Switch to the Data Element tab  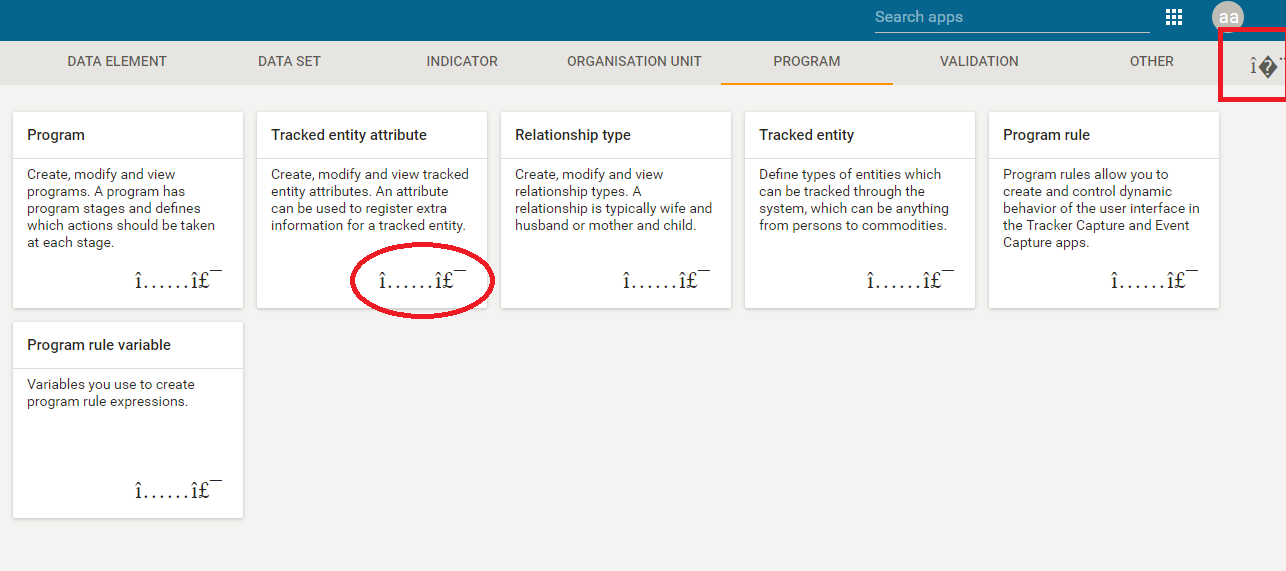point(117,62)
